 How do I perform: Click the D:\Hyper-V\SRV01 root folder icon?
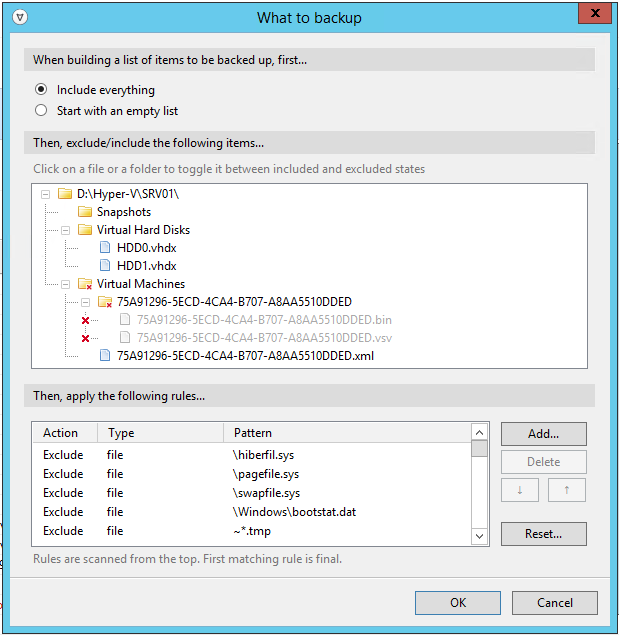[65, 193]
